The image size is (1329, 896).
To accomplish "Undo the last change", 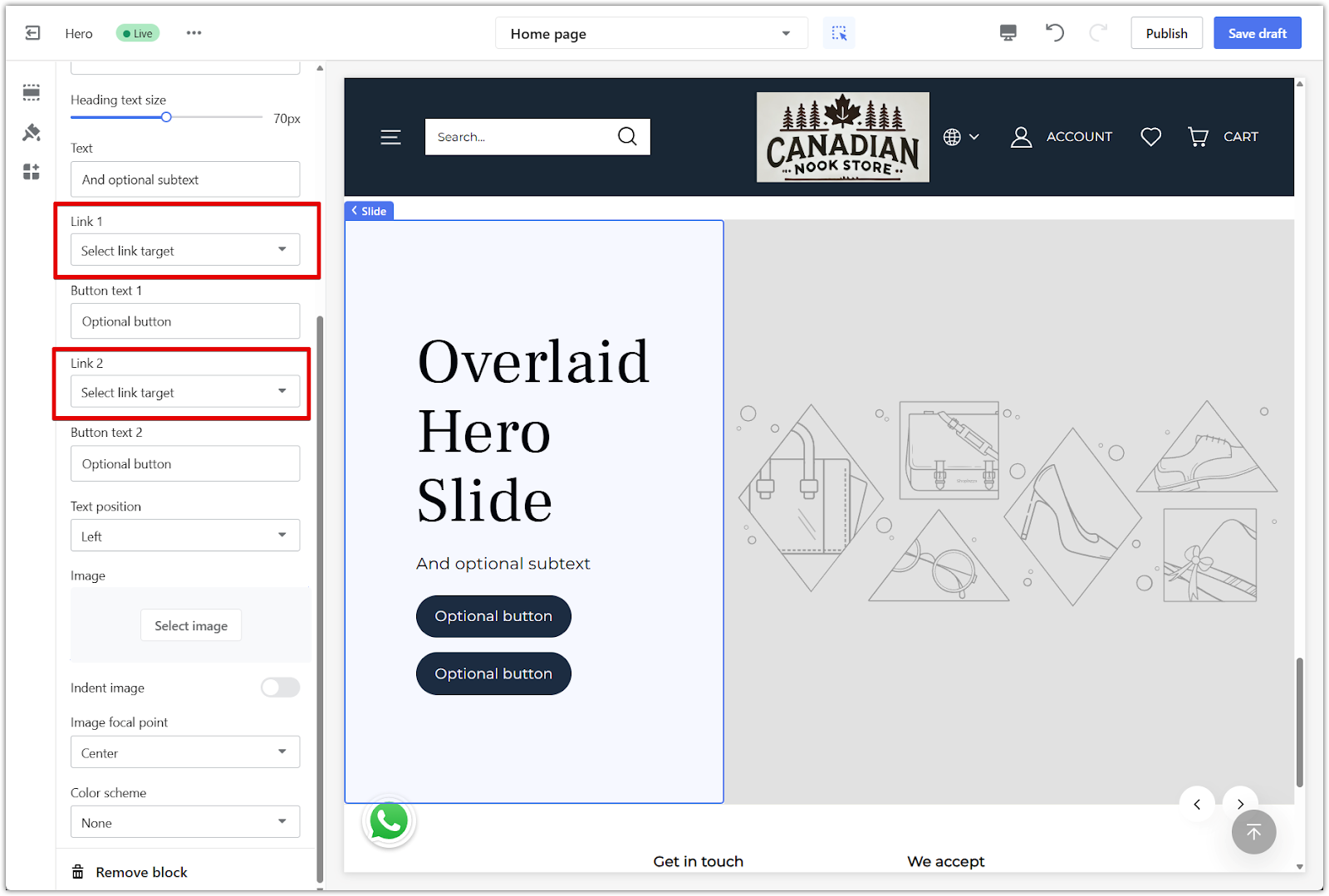I will [x=1054, y=33].
